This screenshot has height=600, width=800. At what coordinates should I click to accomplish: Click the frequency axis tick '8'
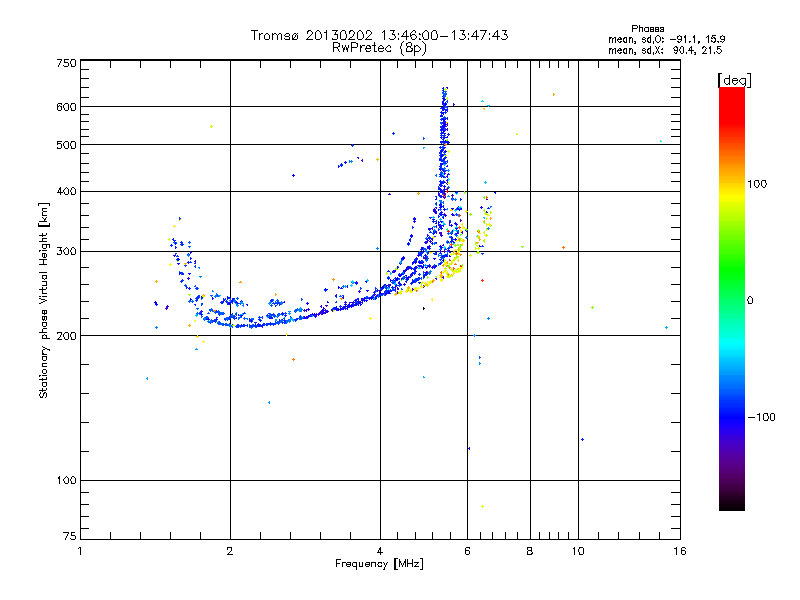pos(530,551)
